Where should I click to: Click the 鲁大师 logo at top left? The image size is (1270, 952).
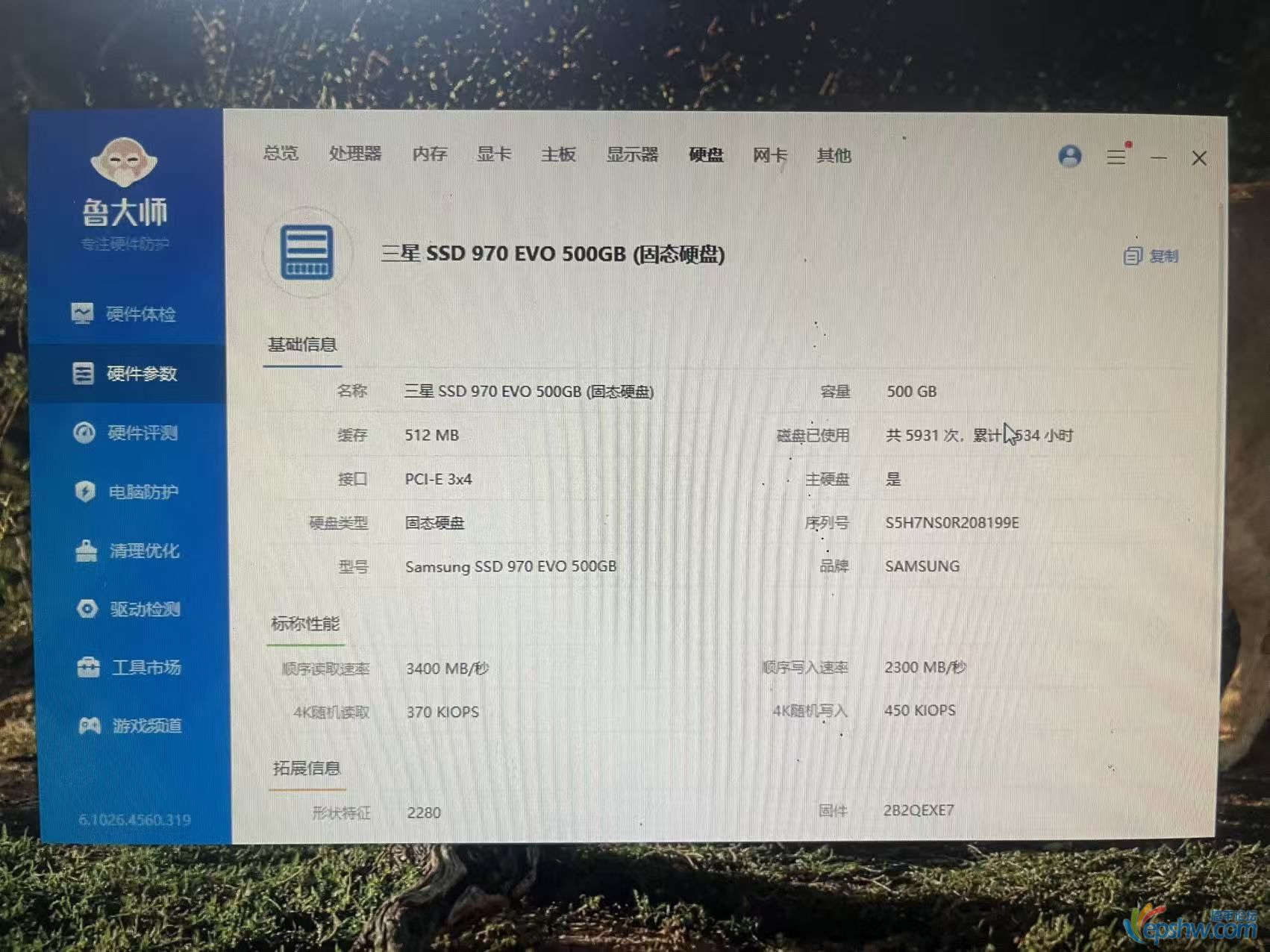point(125,187)
